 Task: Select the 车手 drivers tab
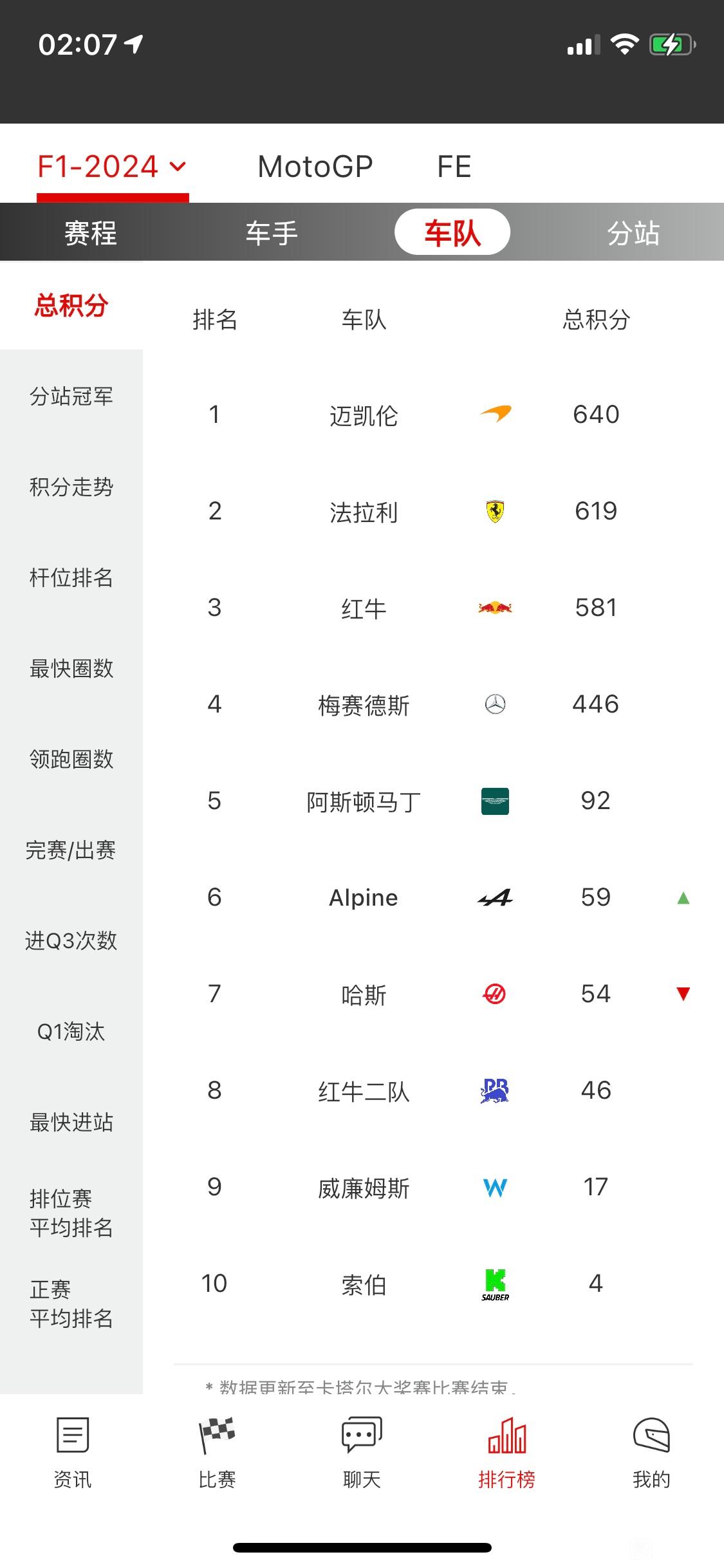(272, 232)
